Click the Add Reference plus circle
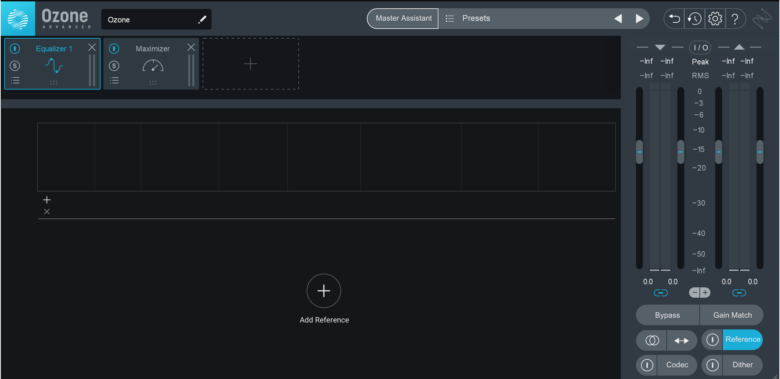 click(324, 291)
